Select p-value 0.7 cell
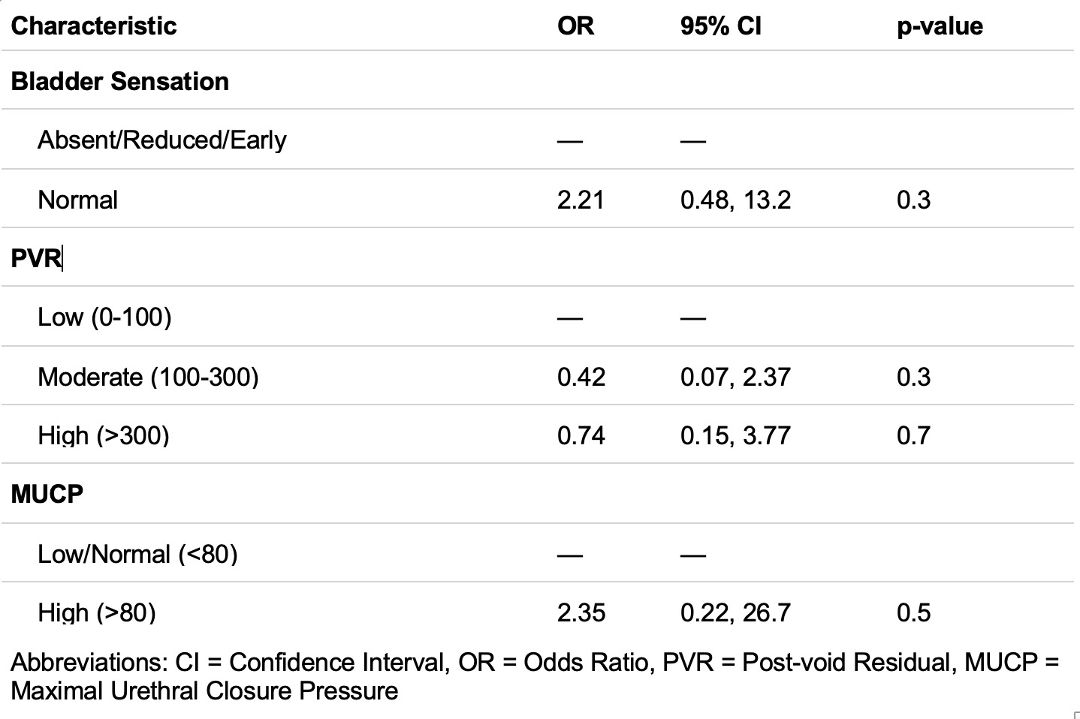Screen dimensions: 1080x719 pos(914,436)
